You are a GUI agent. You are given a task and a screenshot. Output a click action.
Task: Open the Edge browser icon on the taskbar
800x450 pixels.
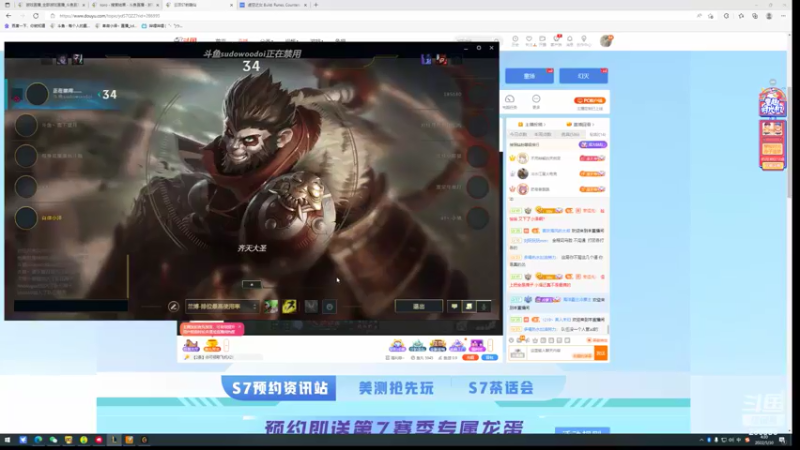tap(38, 440)
